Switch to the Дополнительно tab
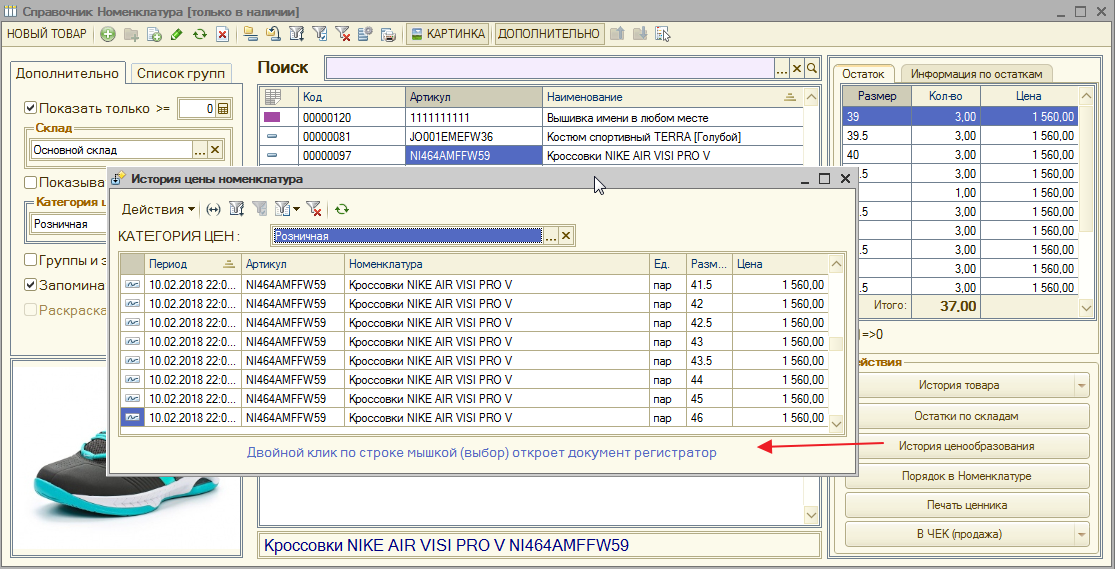Viewport: 1115px width, 569px height. 68,73
